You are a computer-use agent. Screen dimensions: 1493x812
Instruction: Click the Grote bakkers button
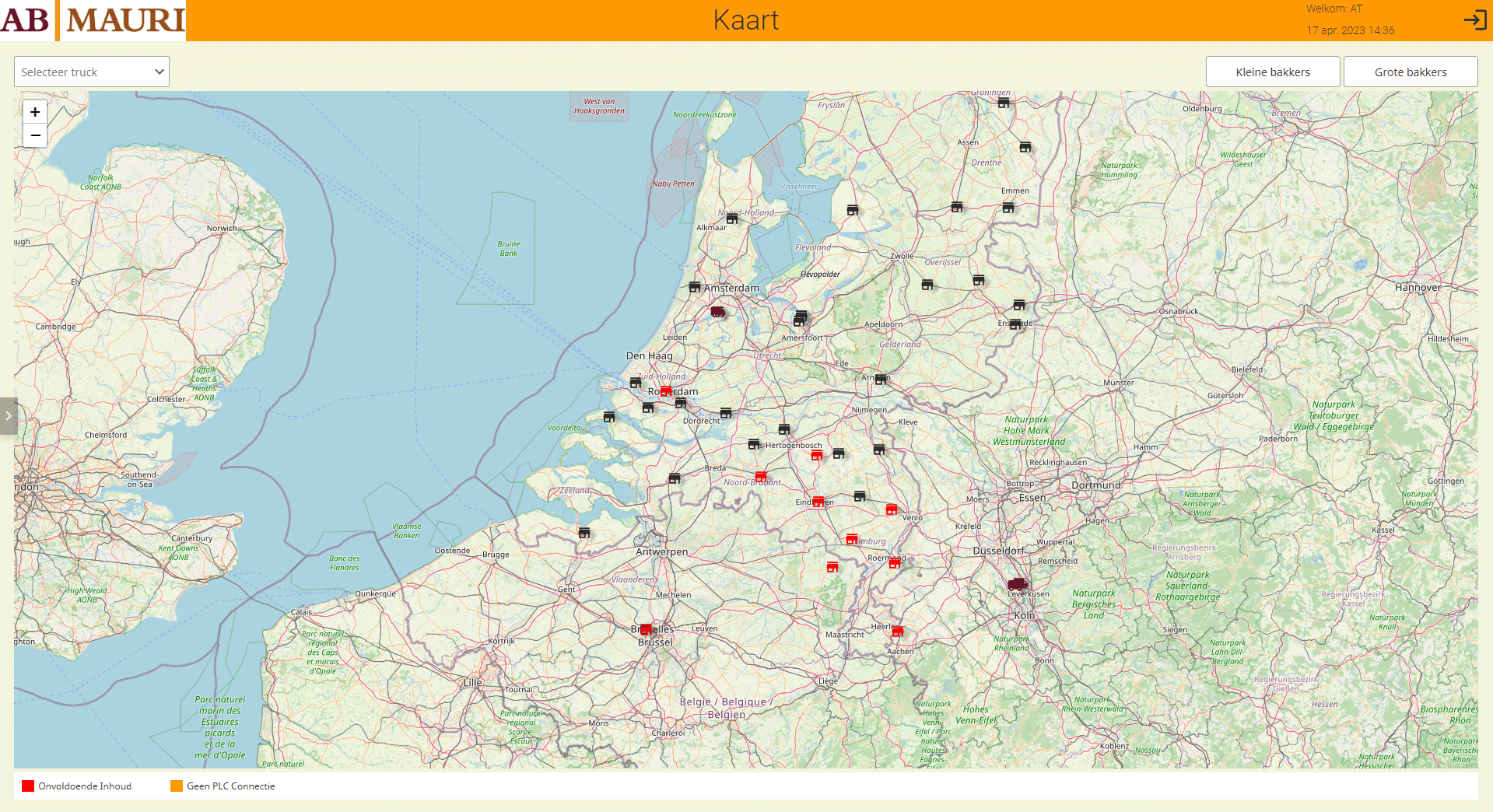[1410, 72]
